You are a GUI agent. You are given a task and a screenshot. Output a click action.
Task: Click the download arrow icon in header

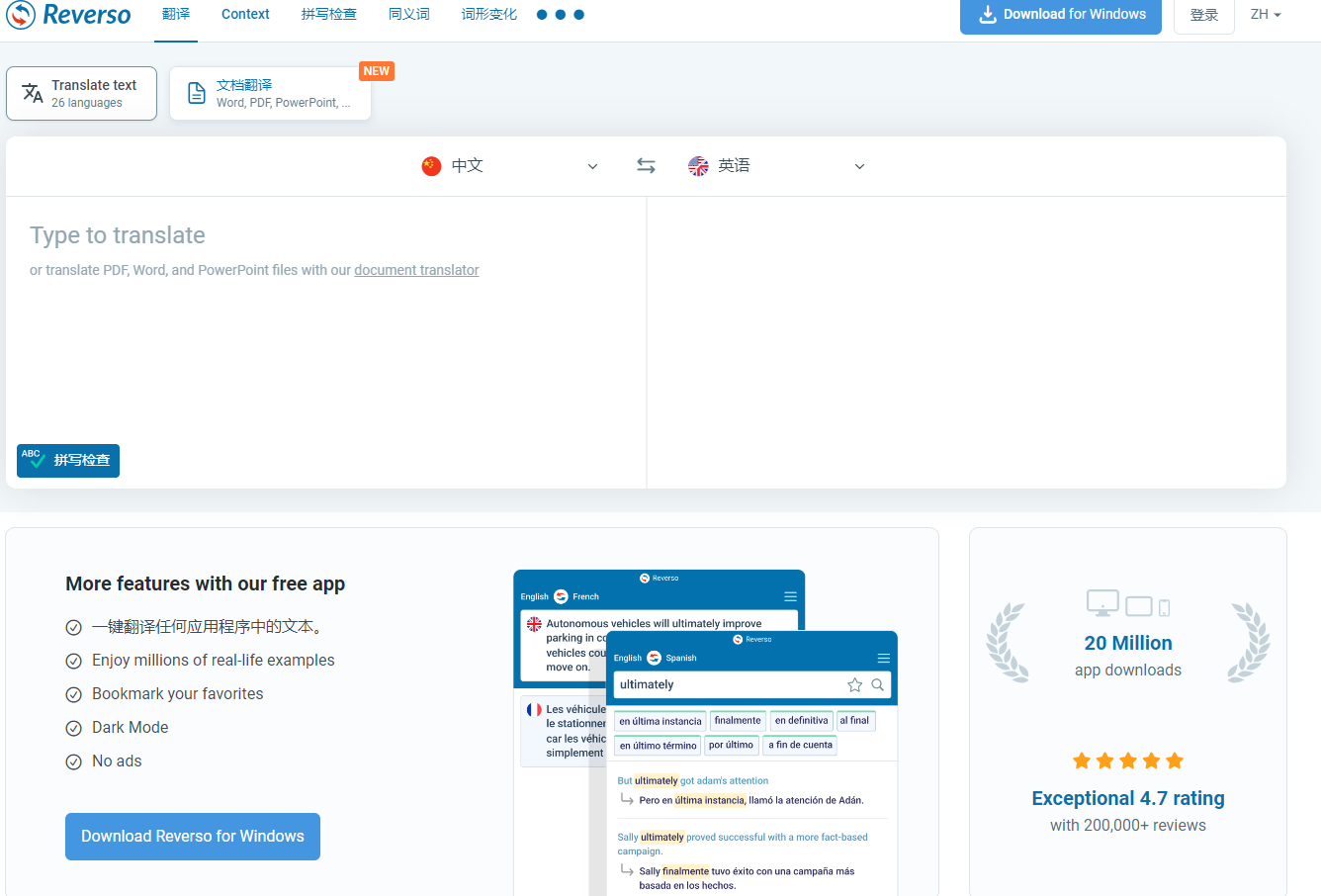point(987,15)
